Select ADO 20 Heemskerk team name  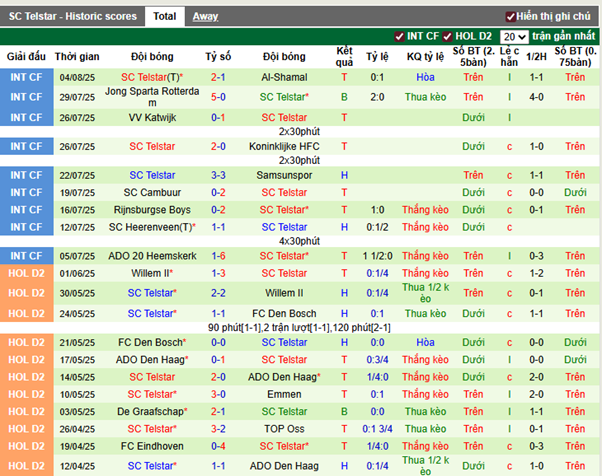tap(152, 256)
